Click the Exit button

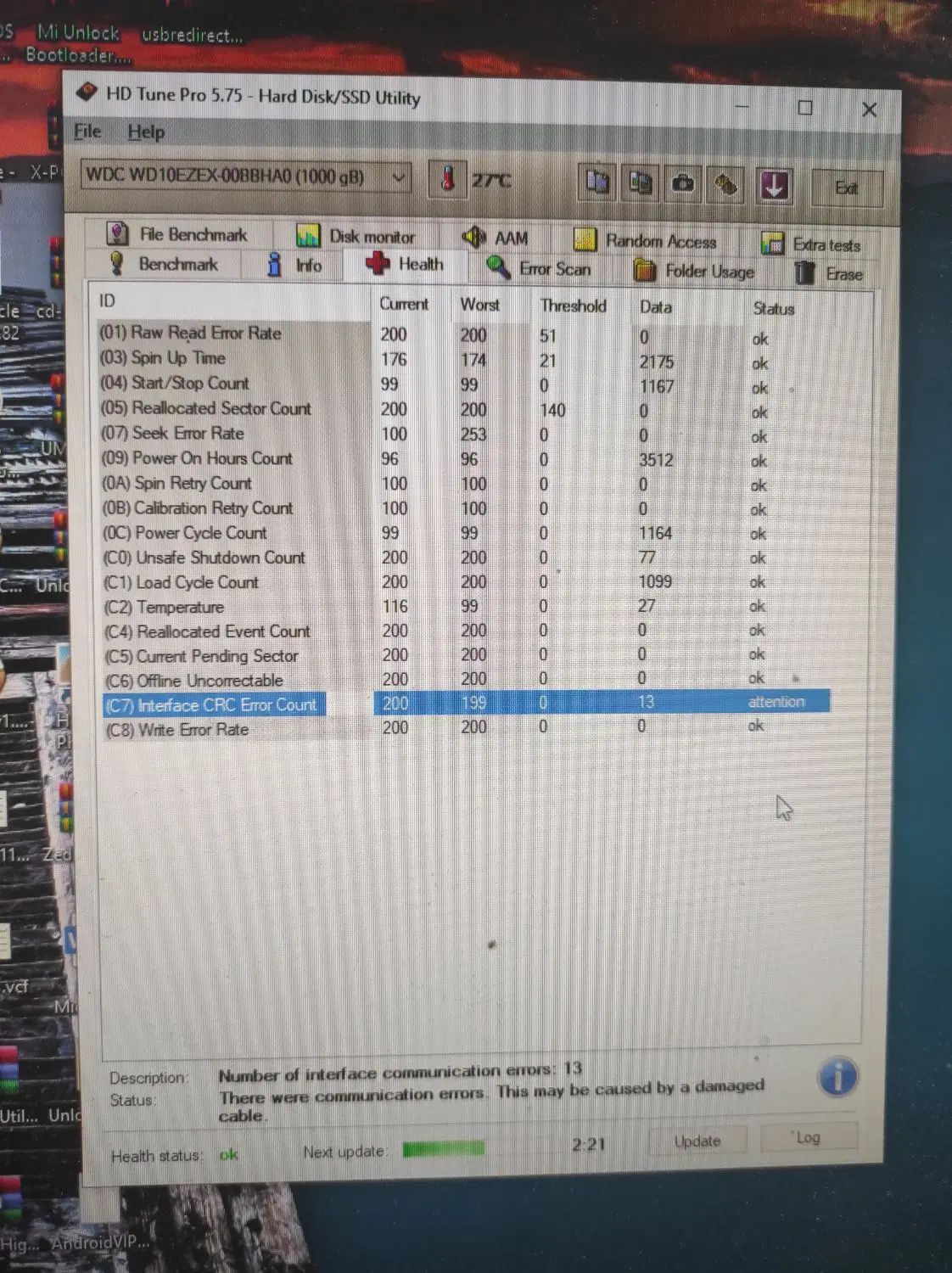pyautogui.click(x=847, y=188)
